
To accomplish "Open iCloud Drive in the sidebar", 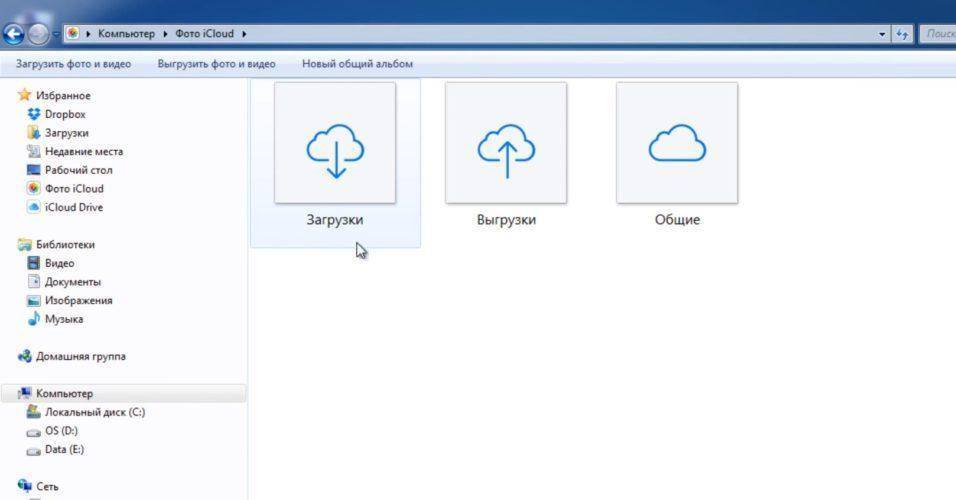I will (73, 207).
